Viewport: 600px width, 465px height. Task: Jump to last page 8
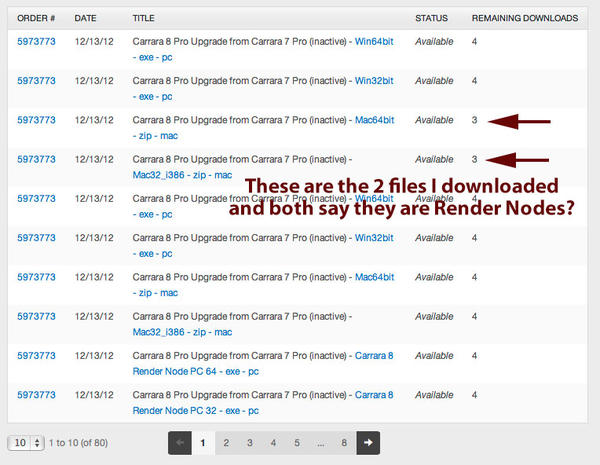(x=344, y=443)
